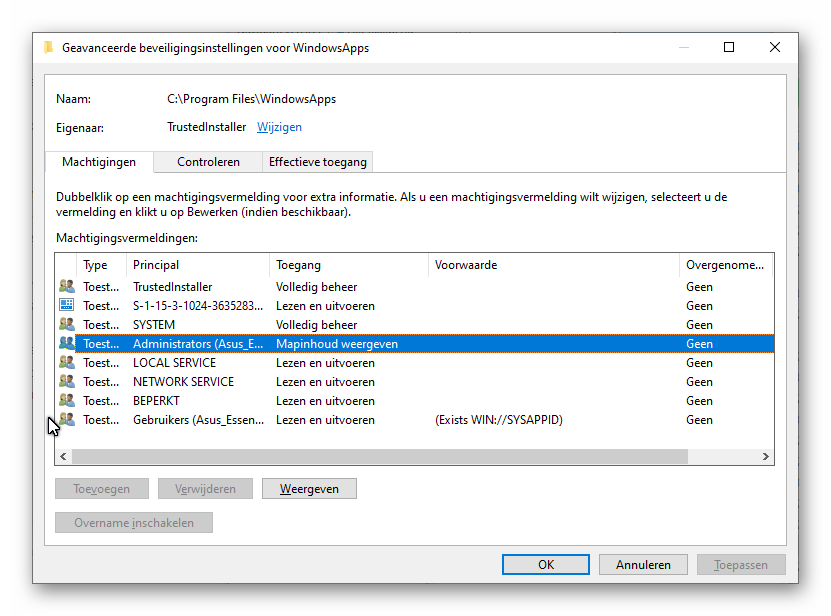Click the app package icon for S-1-15-3-1024 entry
831x616 pixels.
[67, 306]
